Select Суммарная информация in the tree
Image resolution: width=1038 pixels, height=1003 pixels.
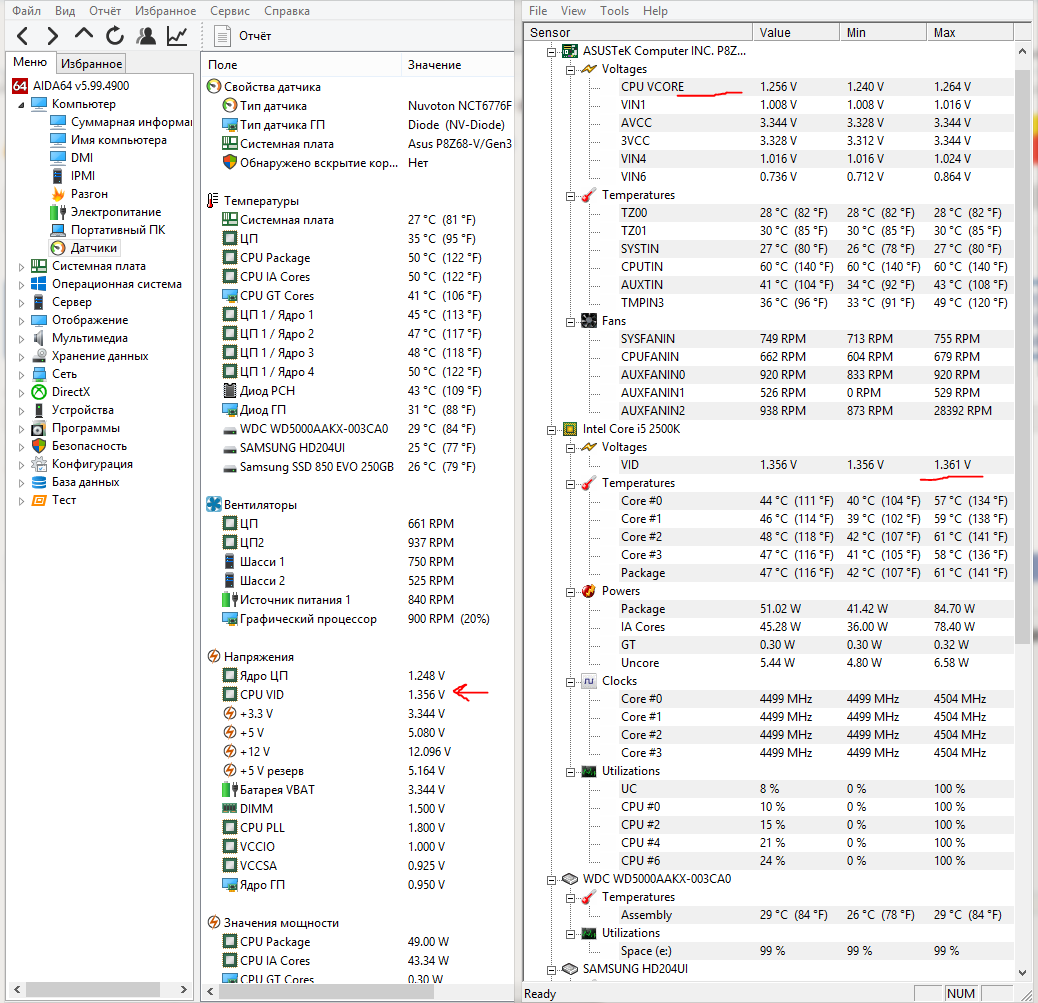pyautogui.click(x=120, y=122)
